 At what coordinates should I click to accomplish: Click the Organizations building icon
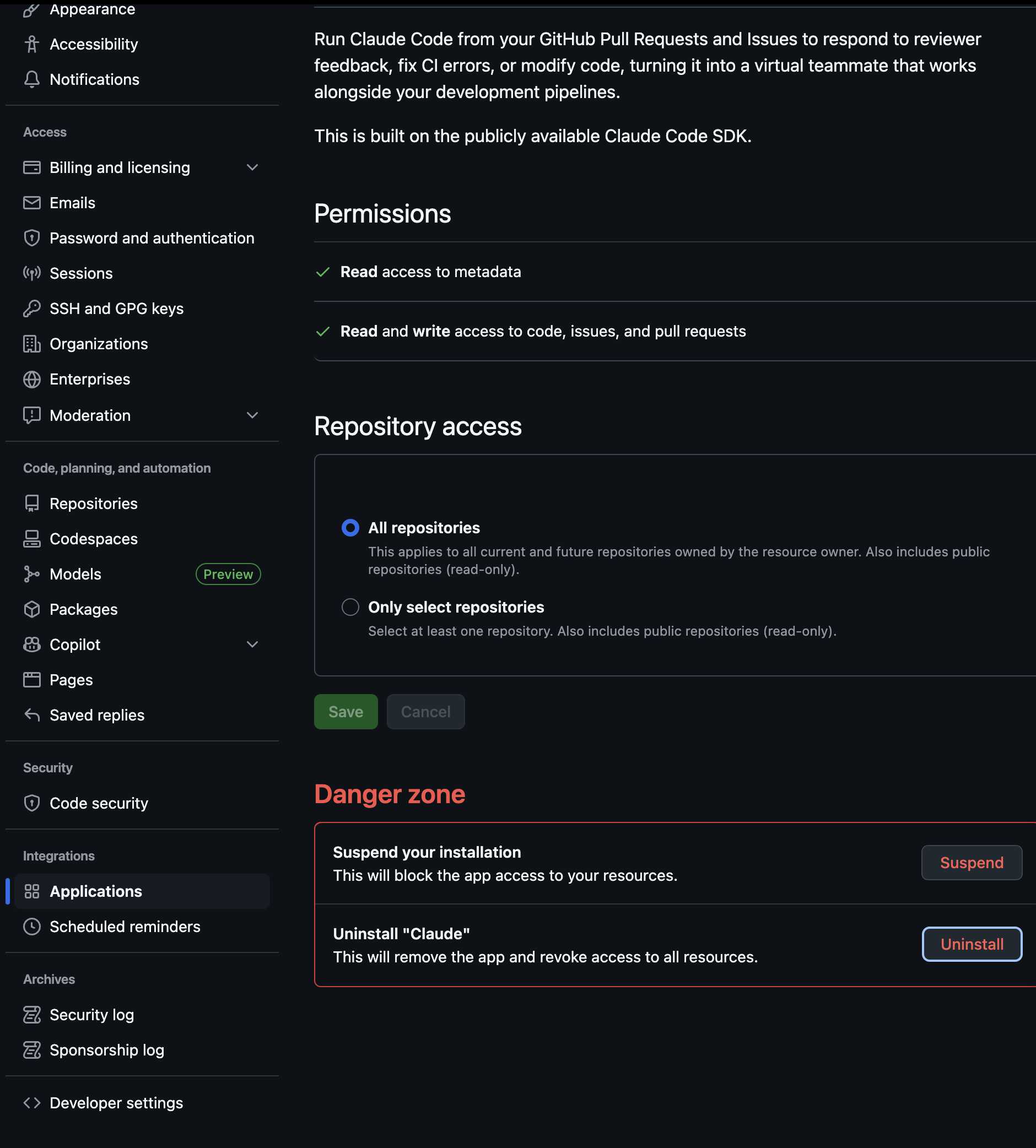click(x=32, y=344)
